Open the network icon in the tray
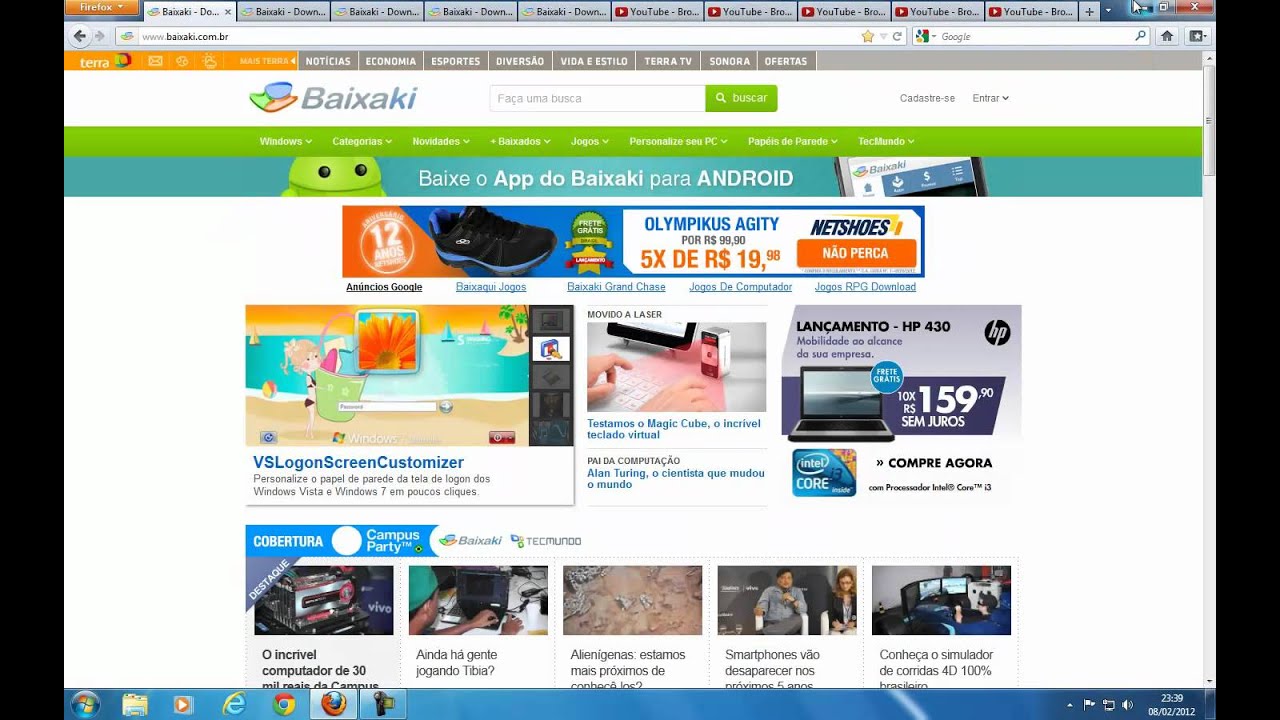This screenshot has width=1280, height=720. pos(1108,704)
